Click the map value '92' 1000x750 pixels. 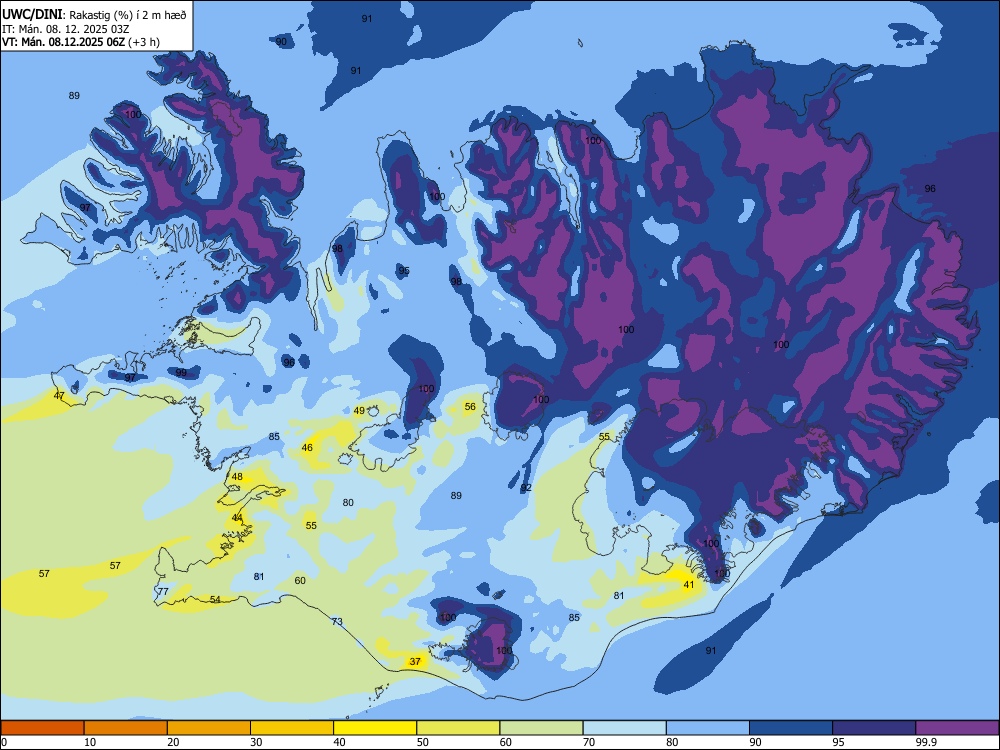pos(526,488)
